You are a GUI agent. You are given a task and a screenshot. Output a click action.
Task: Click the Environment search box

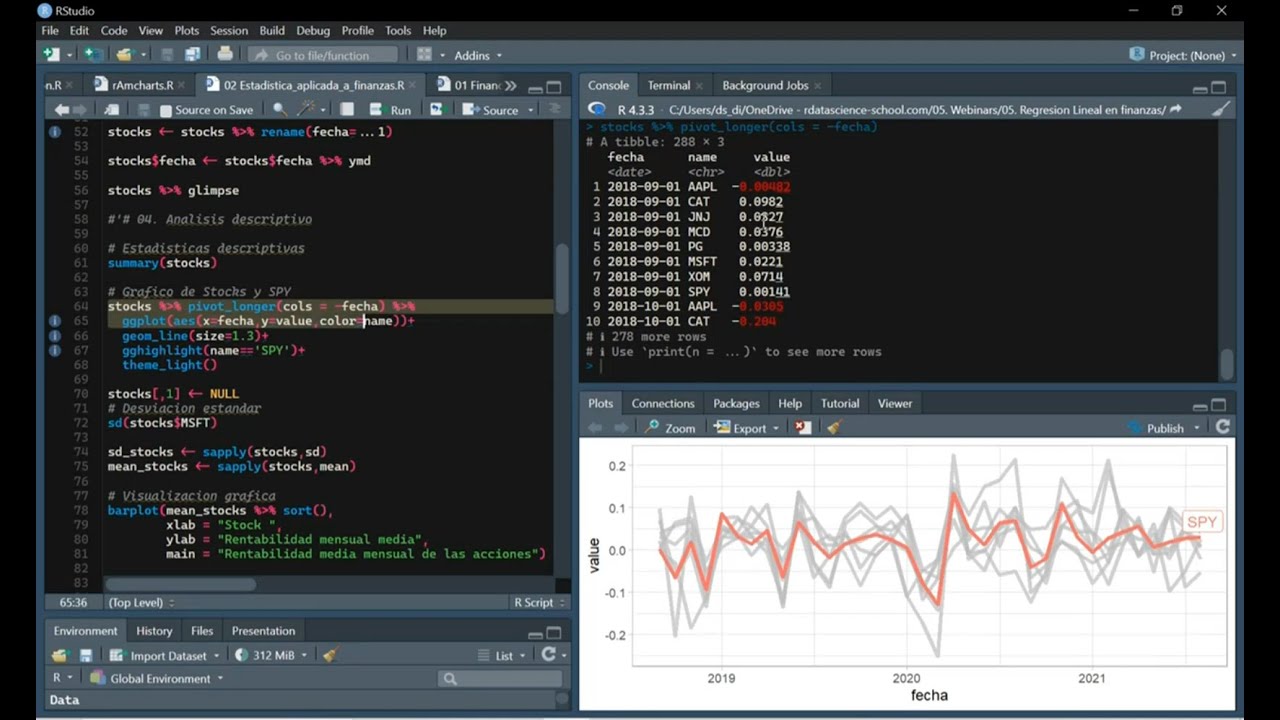[500, 679]
